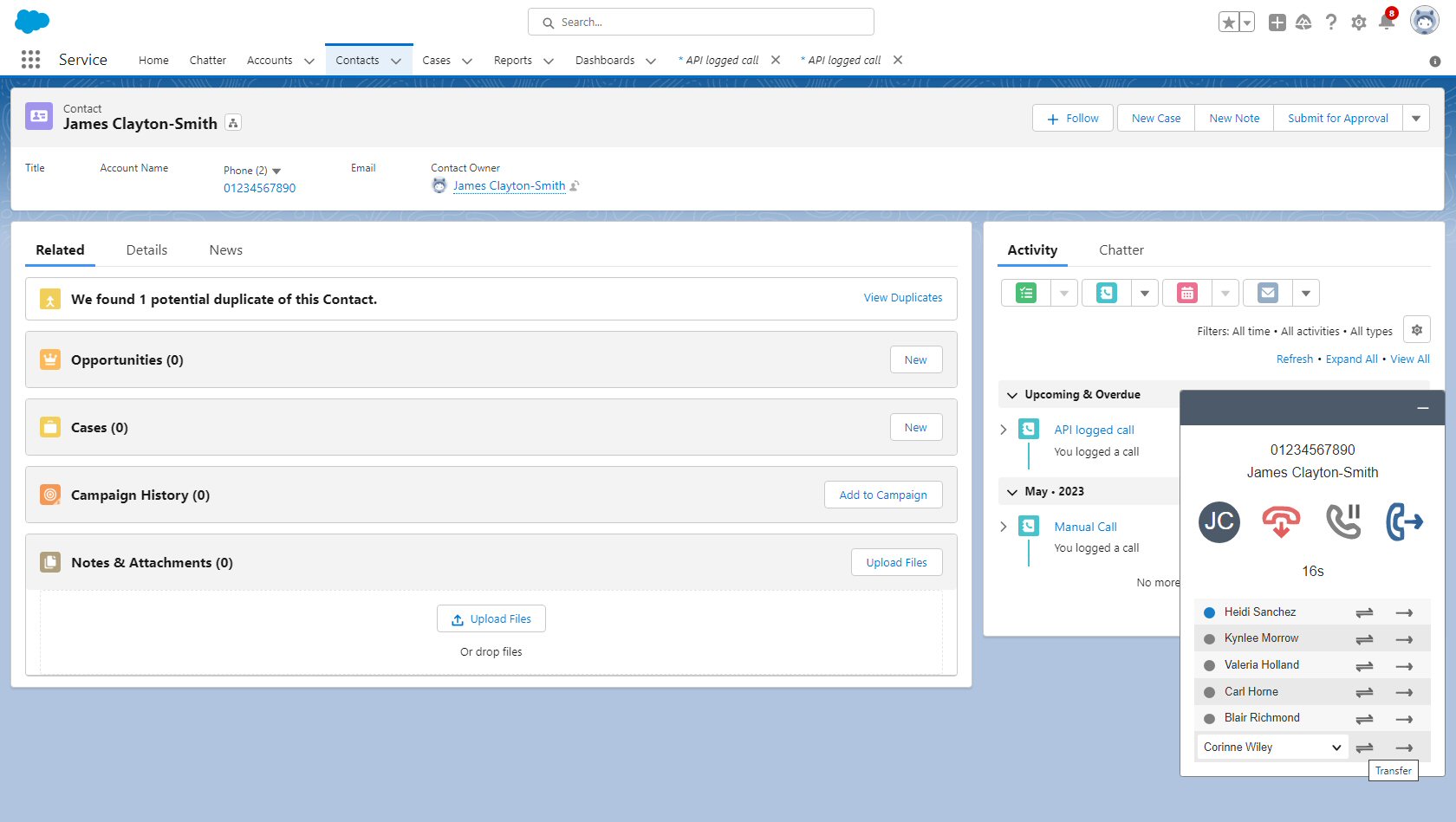Select the Related tab
1456x822 pixels.
pos(60,249)
